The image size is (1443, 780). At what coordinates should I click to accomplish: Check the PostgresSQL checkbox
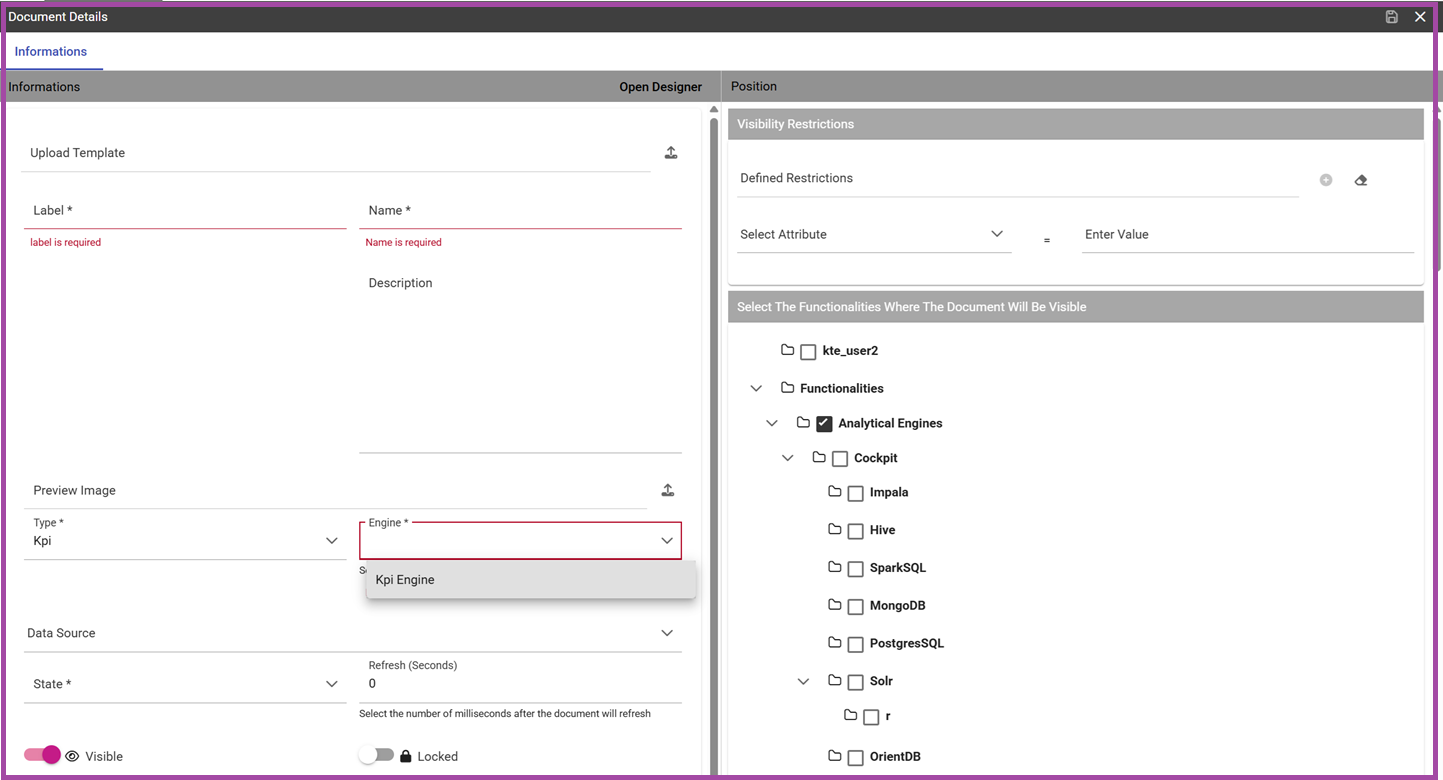point(856,645)
